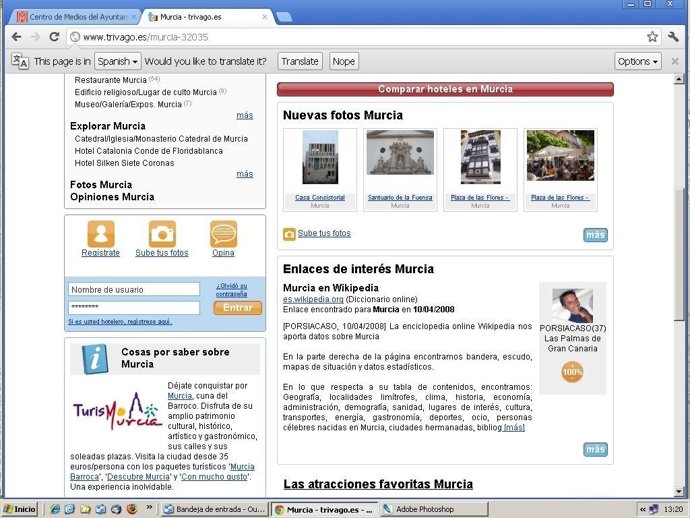Image resolution: width=690 pixels, height=518 pixels.
Task: Click the 100% orange badge under PORSIACASO
Action: pyautogui.click(x=572, y=372)
